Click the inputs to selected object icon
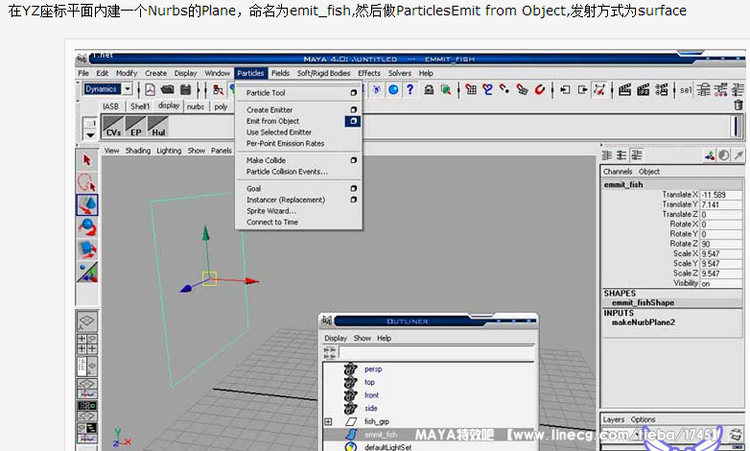The height and width of the screenshot is (451, 750). click(565, 89)
